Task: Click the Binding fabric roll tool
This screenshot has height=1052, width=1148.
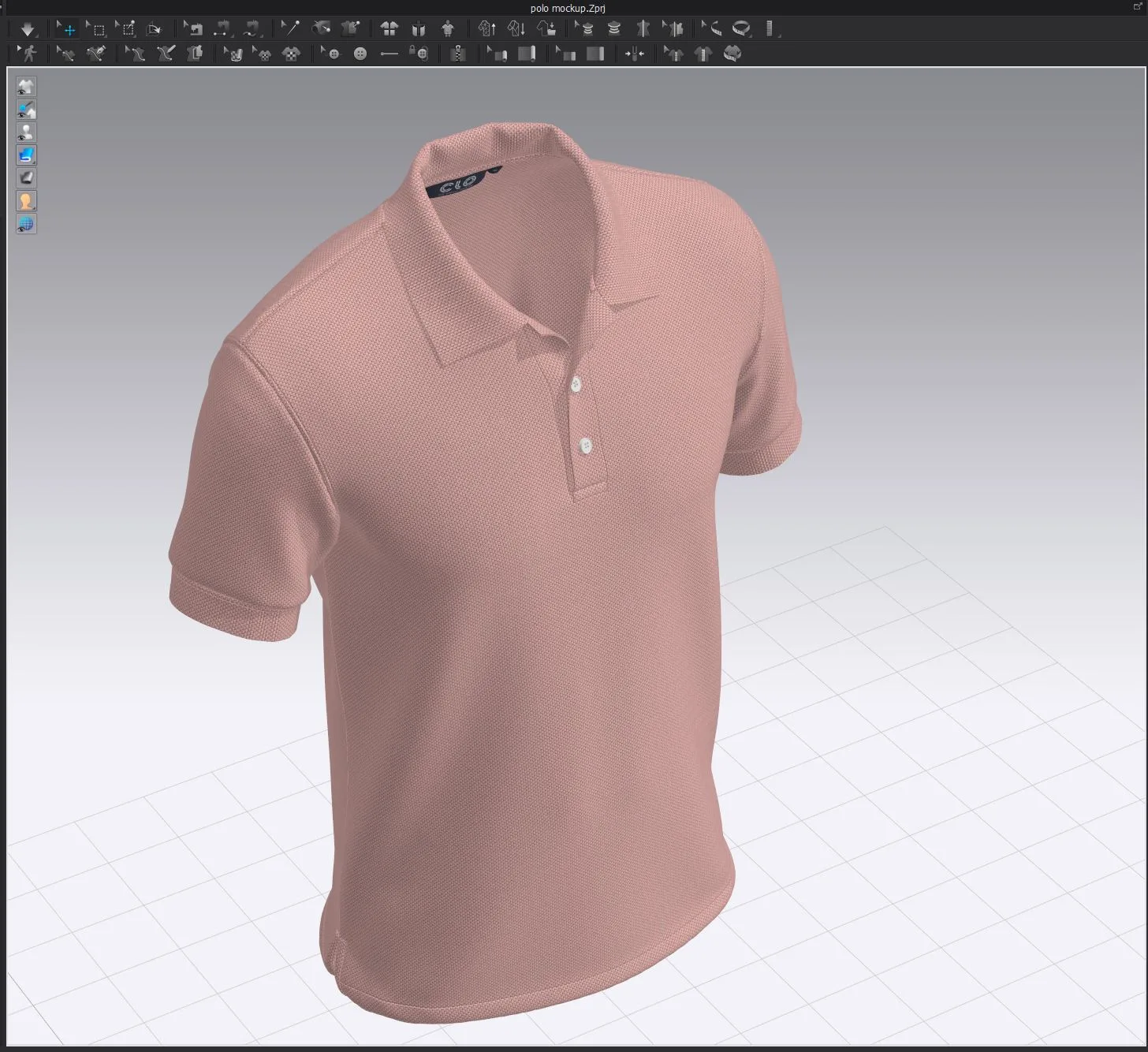Action: click(527, 54)
